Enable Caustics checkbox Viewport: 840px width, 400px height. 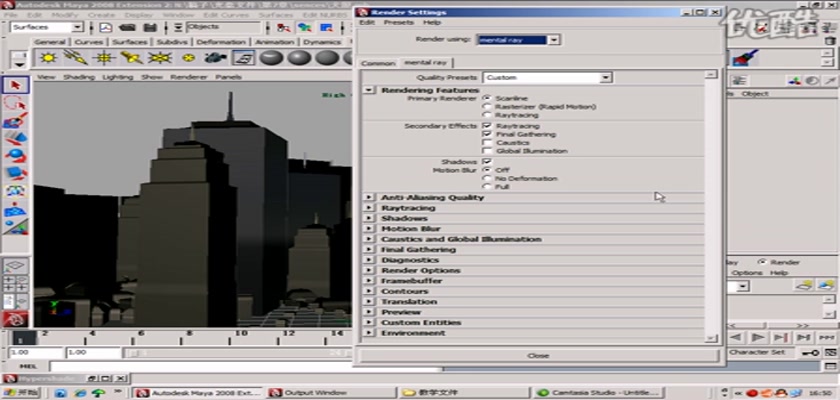coord(486,143)
